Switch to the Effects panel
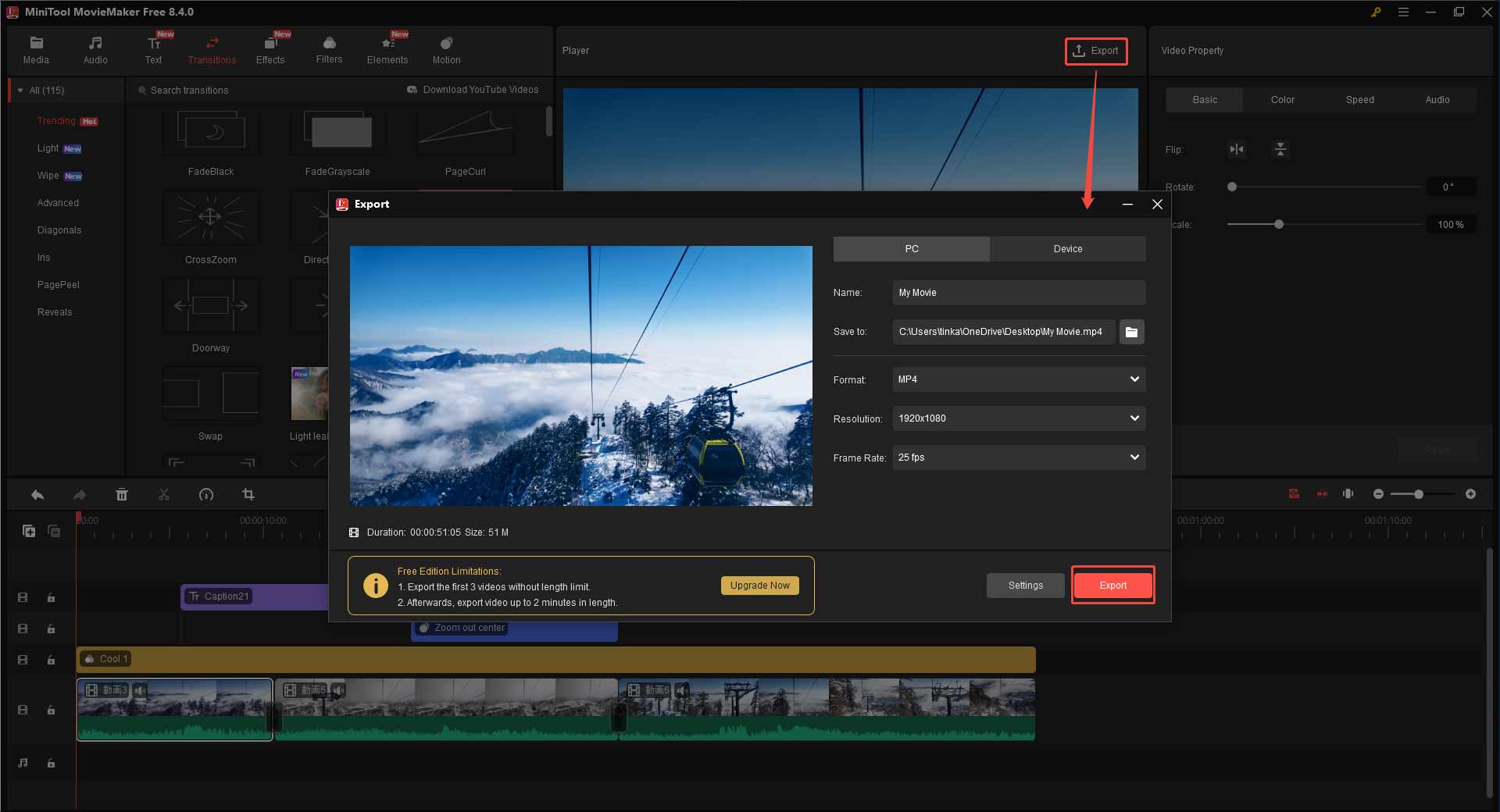 coord(270,49)
